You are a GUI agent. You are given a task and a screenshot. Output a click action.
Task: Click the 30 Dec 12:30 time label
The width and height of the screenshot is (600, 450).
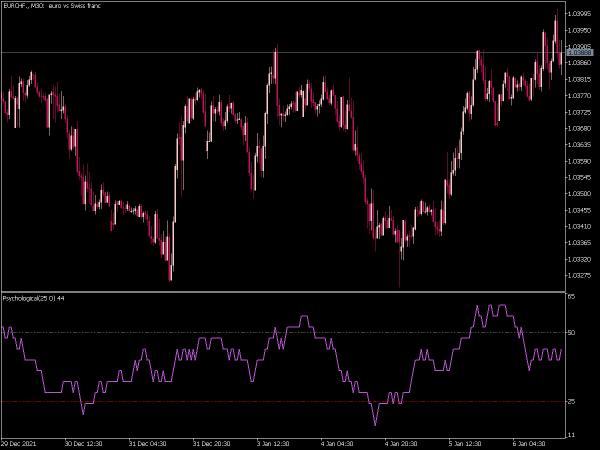(84, 443)
